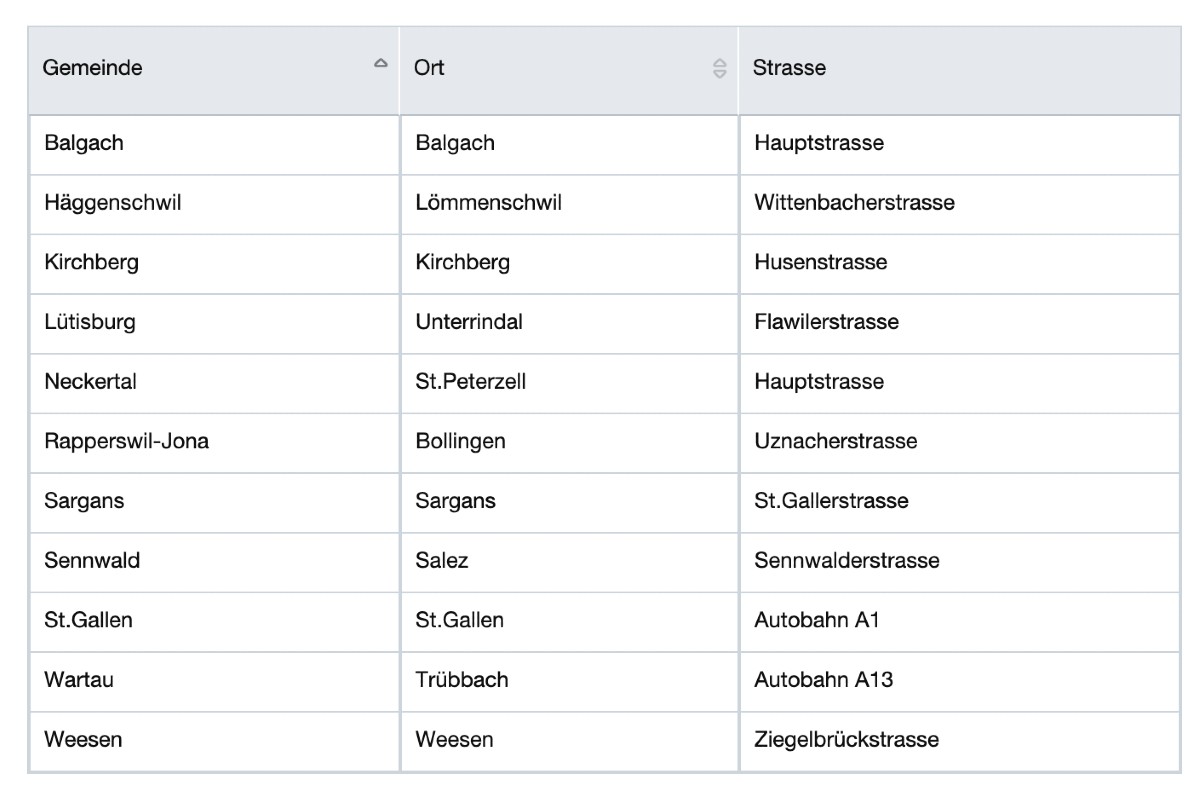
Task: Select the Flawilerstrasse cell
Action: [x=826, y=322]
